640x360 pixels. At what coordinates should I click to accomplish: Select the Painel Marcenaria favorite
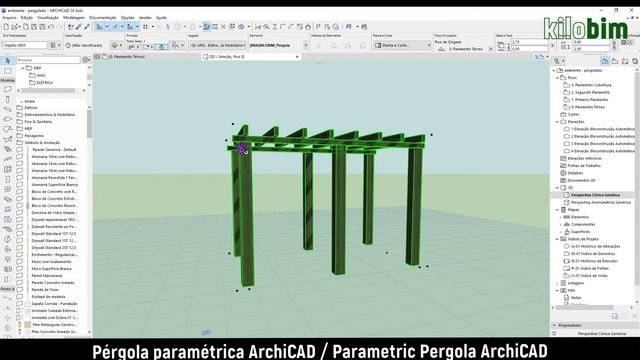point(47,276)
